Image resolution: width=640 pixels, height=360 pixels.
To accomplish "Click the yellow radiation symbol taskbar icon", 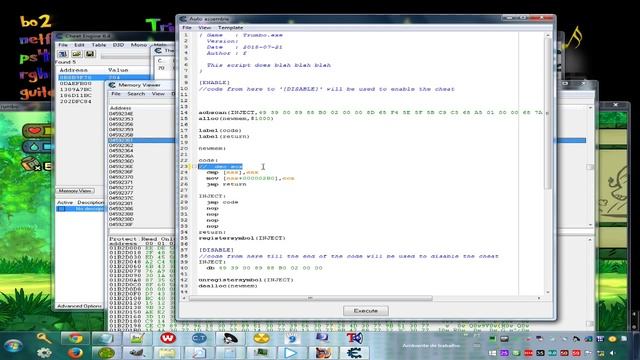I will point(261,338).
